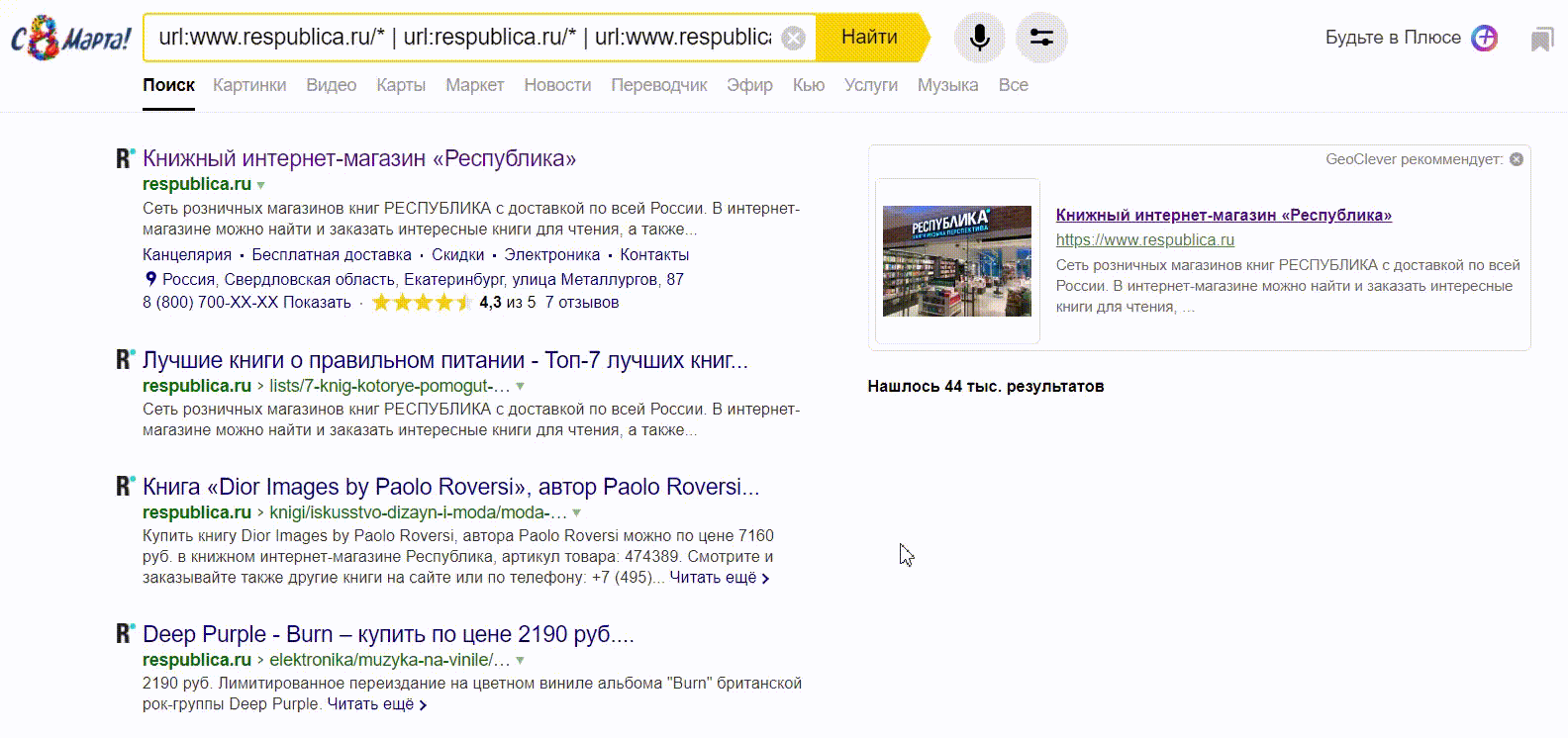Go to the Новости tab
Screen dimensions: 1568x738
tap(557, 85)
